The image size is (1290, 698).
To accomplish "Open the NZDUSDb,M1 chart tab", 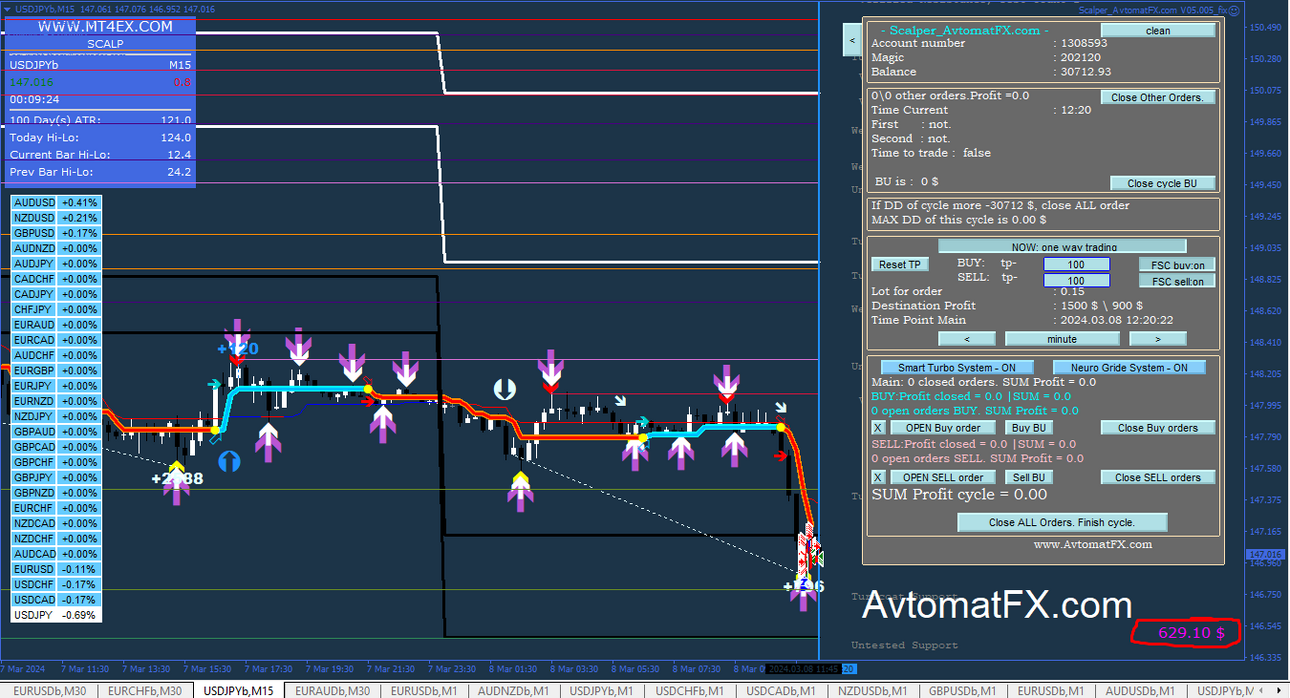I will pos(874,690).
